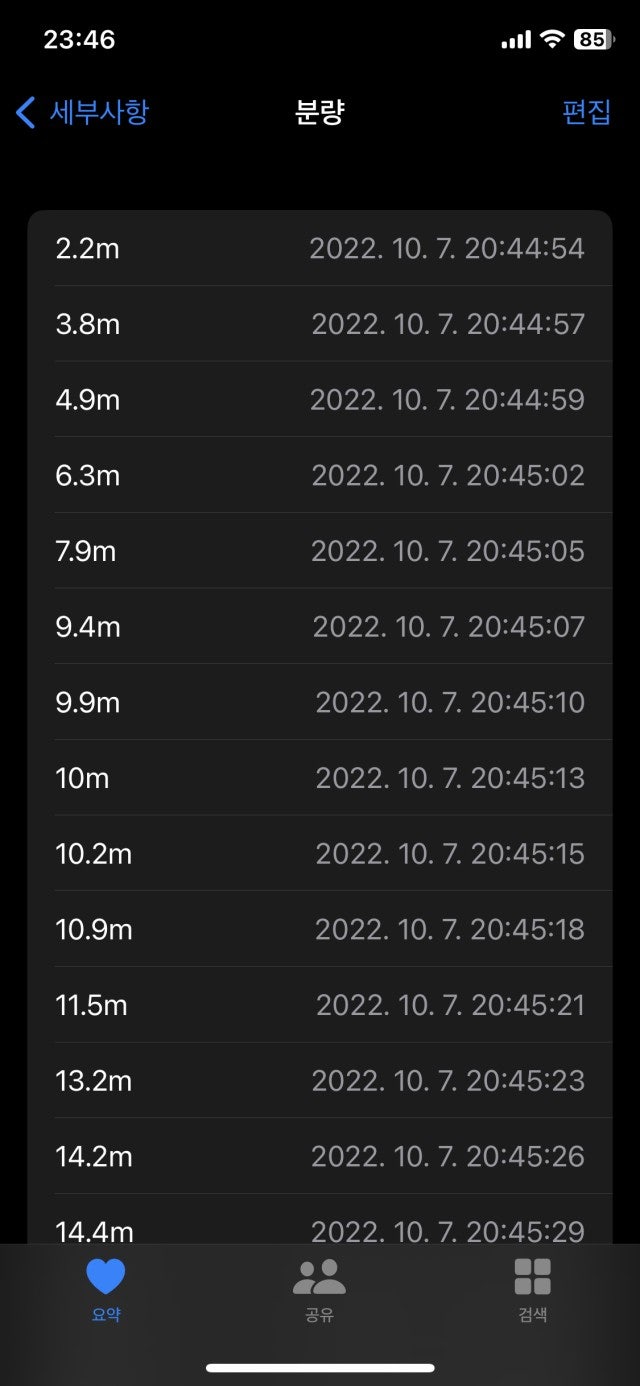Image resolution: width=640 pixels, height=1386 pixels.
Task: Tap the Wi-Fi status icon
Action: [x=551, y=40]
